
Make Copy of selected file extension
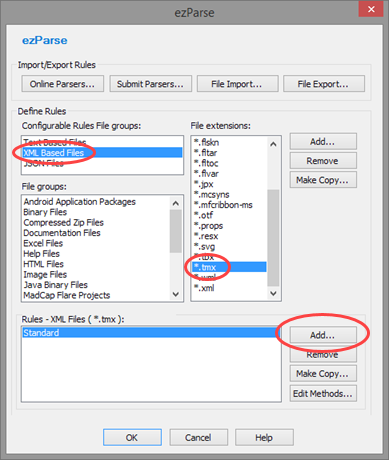(323, 180)
